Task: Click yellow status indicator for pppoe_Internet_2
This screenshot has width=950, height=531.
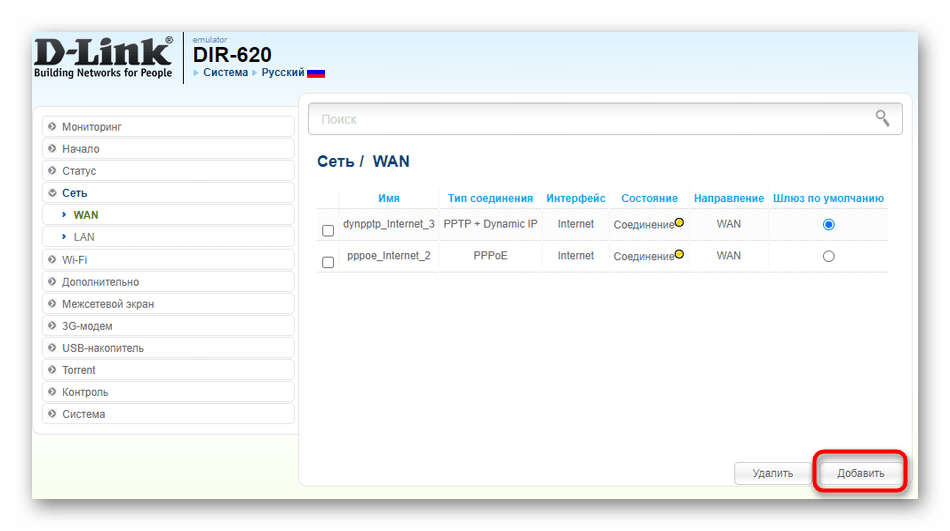Action: 680,255
